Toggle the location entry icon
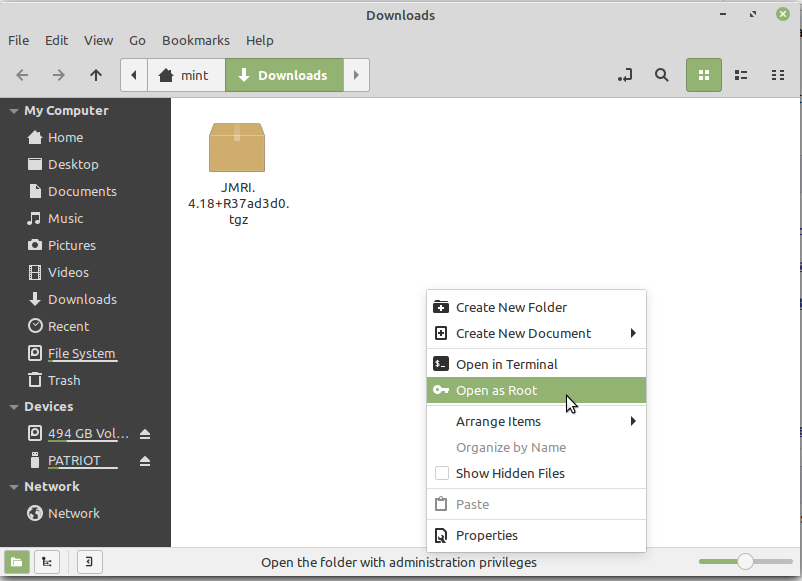802x581 pixels. (x=625, y=75)
